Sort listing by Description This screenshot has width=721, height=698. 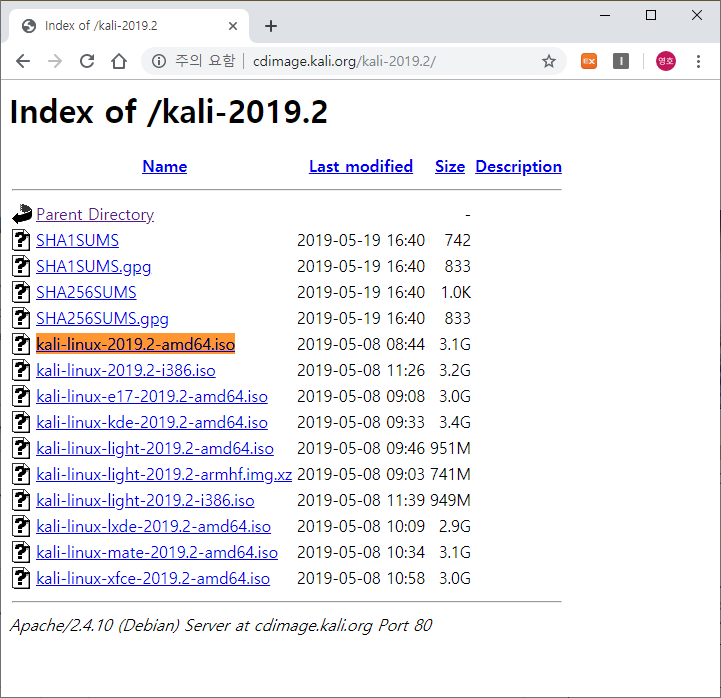(x=518, y=166)
